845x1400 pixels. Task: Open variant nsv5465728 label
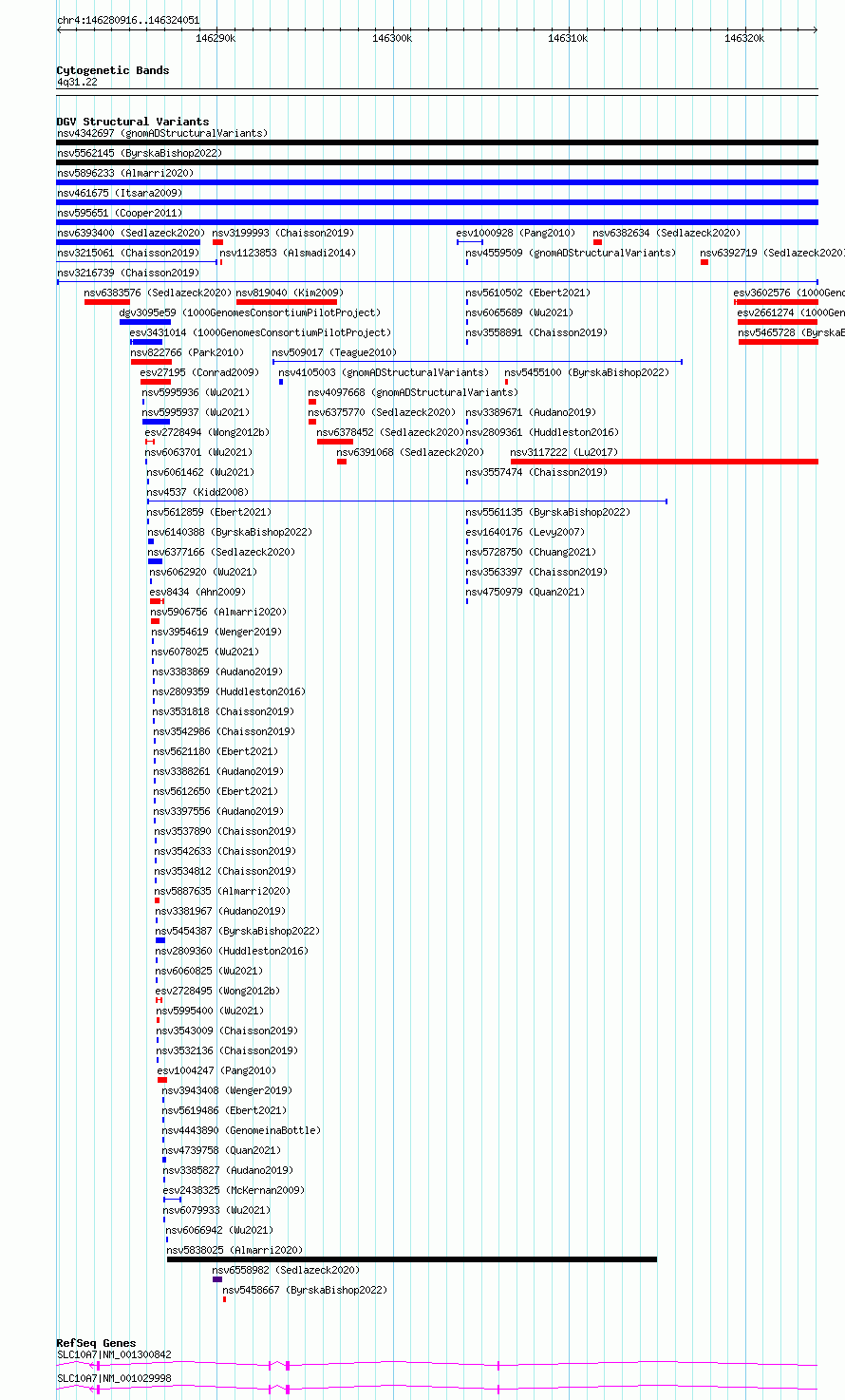(792, 332)
